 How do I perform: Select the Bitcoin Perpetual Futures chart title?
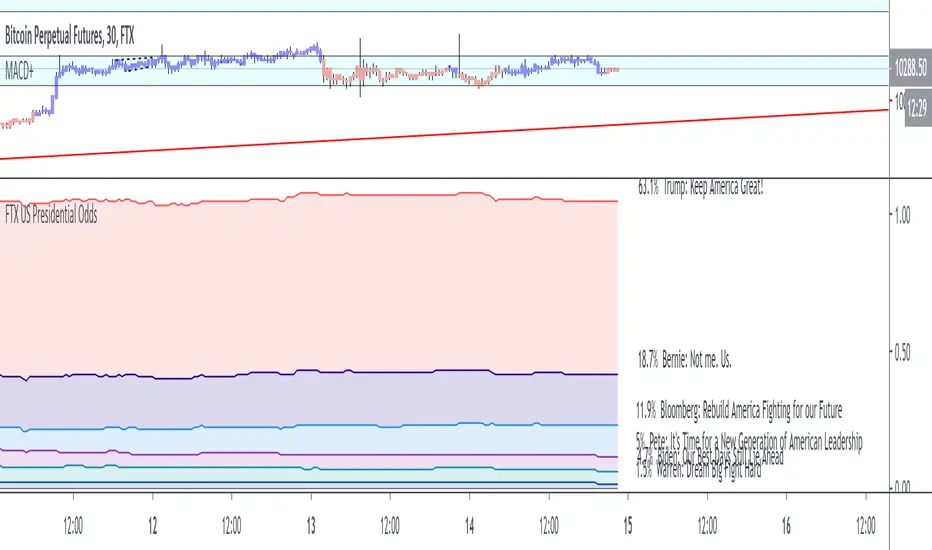coord(70,36)
